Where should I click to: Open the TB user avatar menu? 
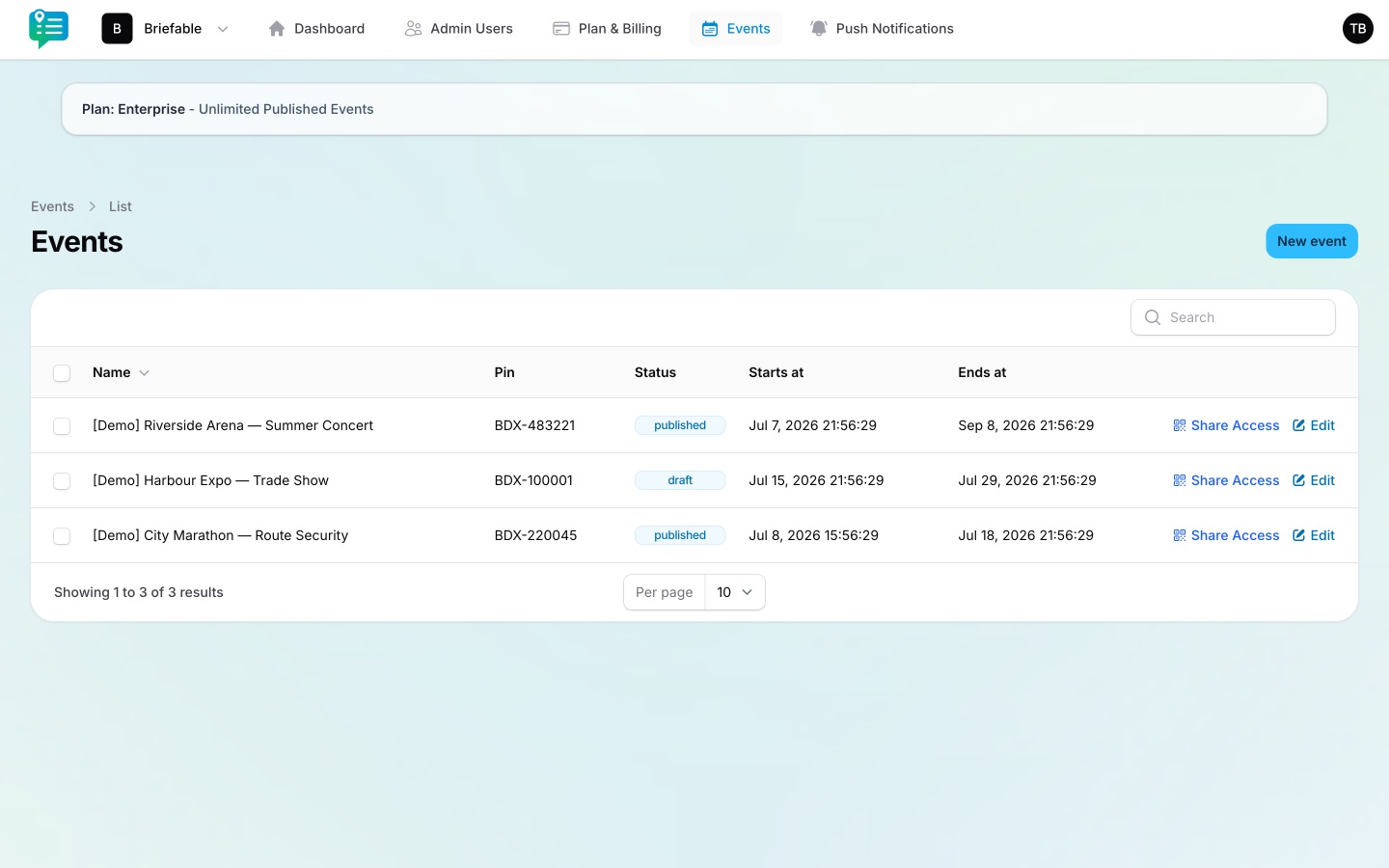point(1358,29)
